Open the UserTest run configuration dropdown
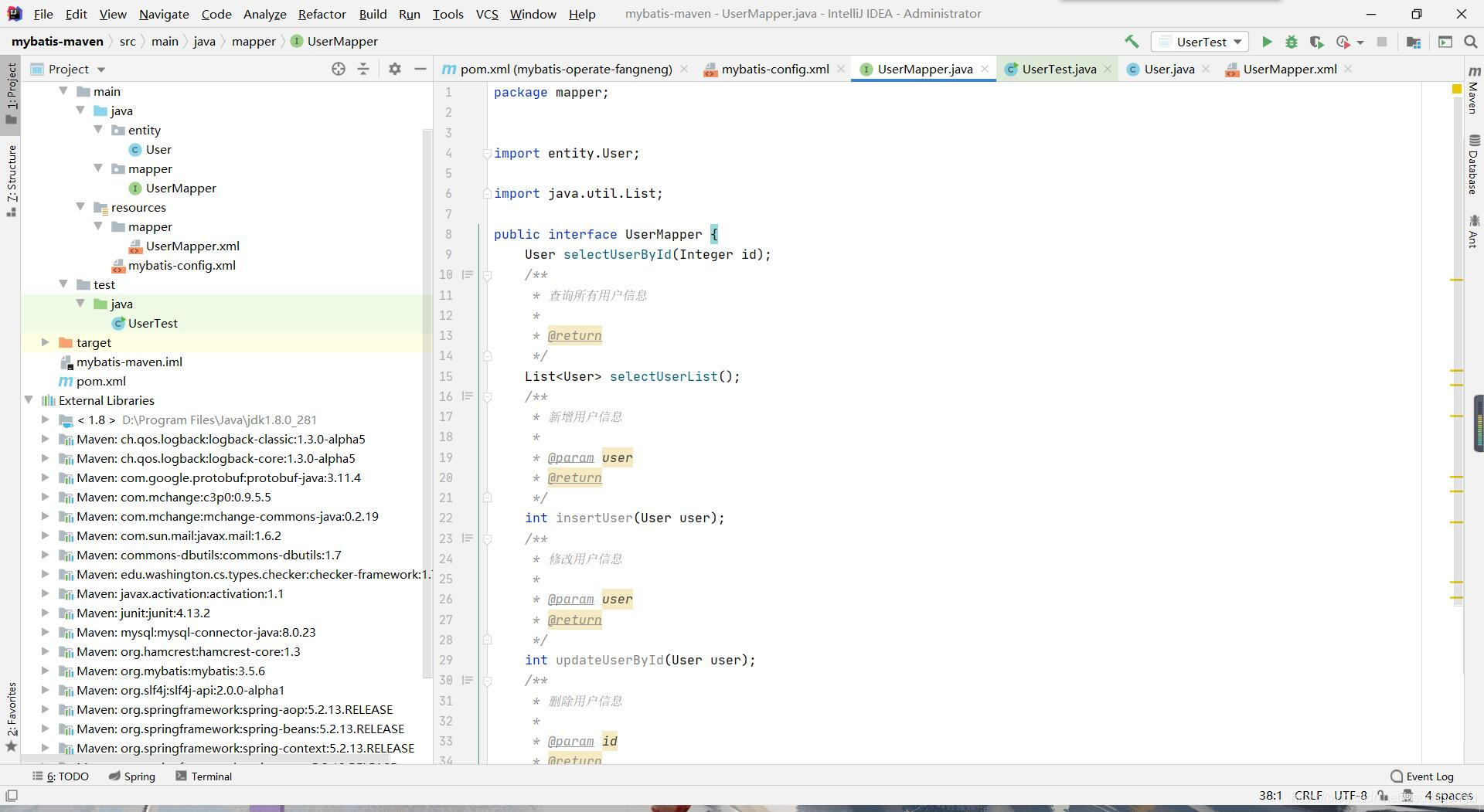The height and width of the screenshot is (812, 1484). point(1201,42)
